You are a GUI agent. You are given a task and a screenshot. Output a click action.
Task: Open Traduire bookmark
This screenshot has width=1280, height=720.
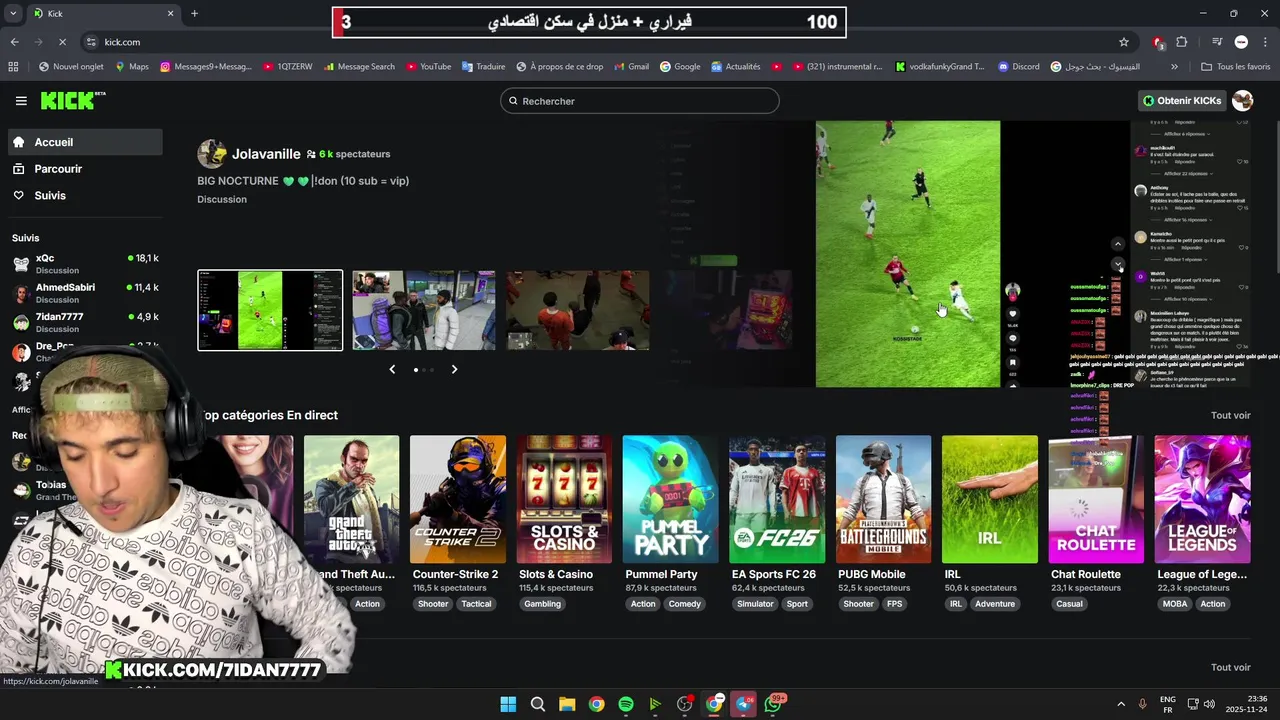[x=483, y=67]
